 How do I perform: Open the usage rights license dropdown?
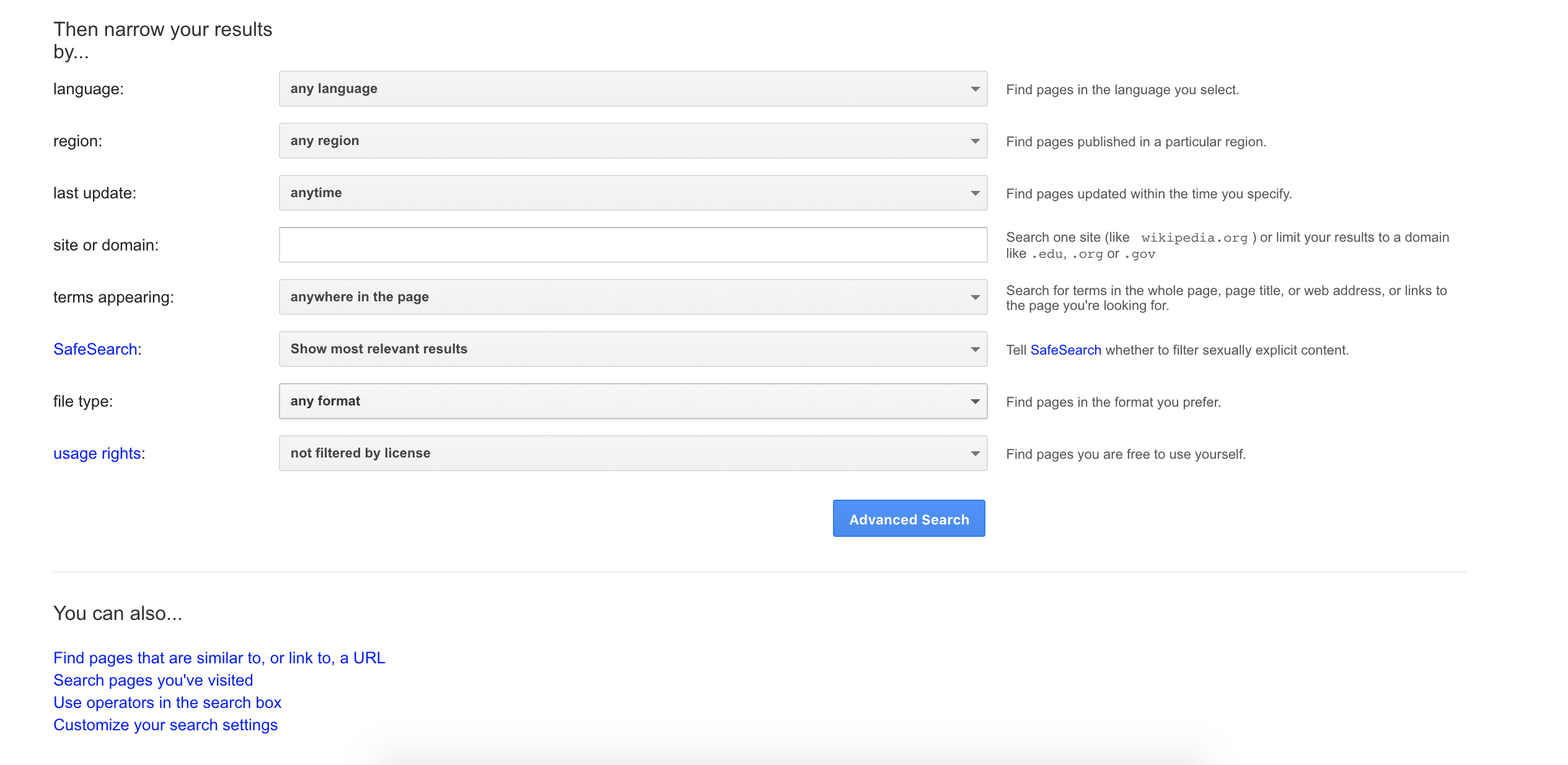point(632,453)
